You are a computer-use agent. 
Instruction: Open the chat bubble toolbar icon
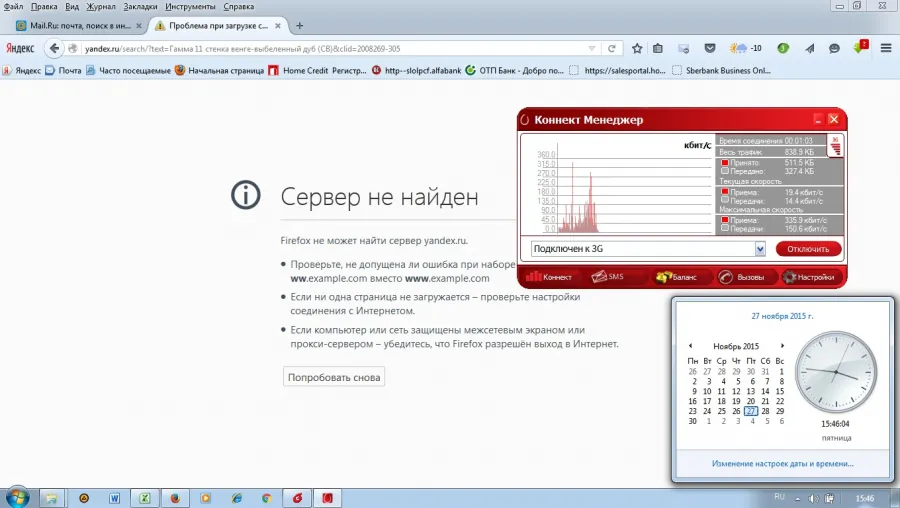(x=835, y=49)
